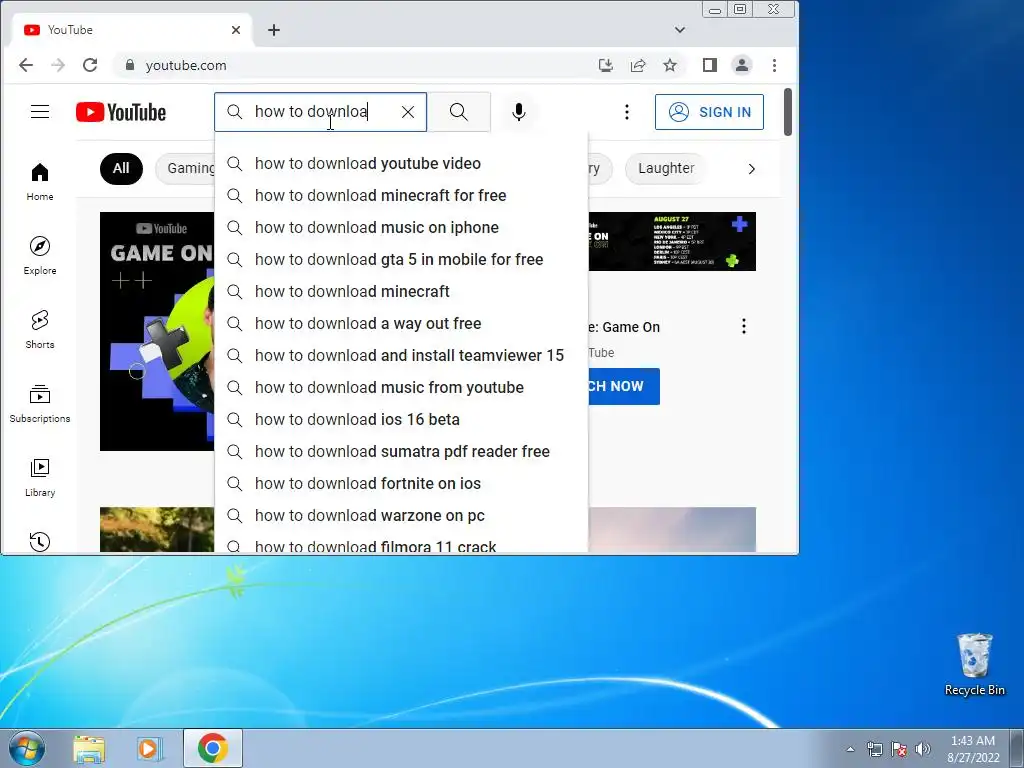Open the GAME ON banner thumbnail
1024x768 pixels.
(157, 331)
